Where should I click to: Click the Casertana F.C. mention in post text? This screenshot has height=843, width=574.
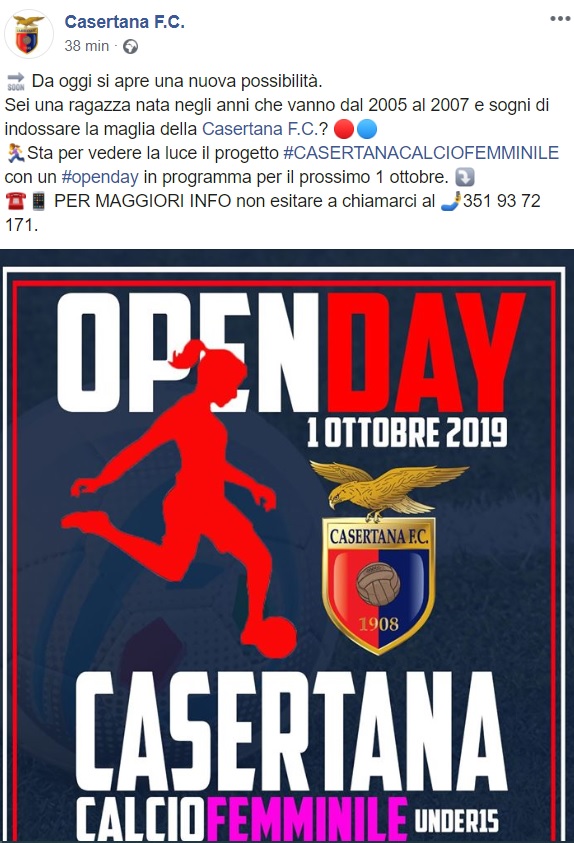(260, 129)
